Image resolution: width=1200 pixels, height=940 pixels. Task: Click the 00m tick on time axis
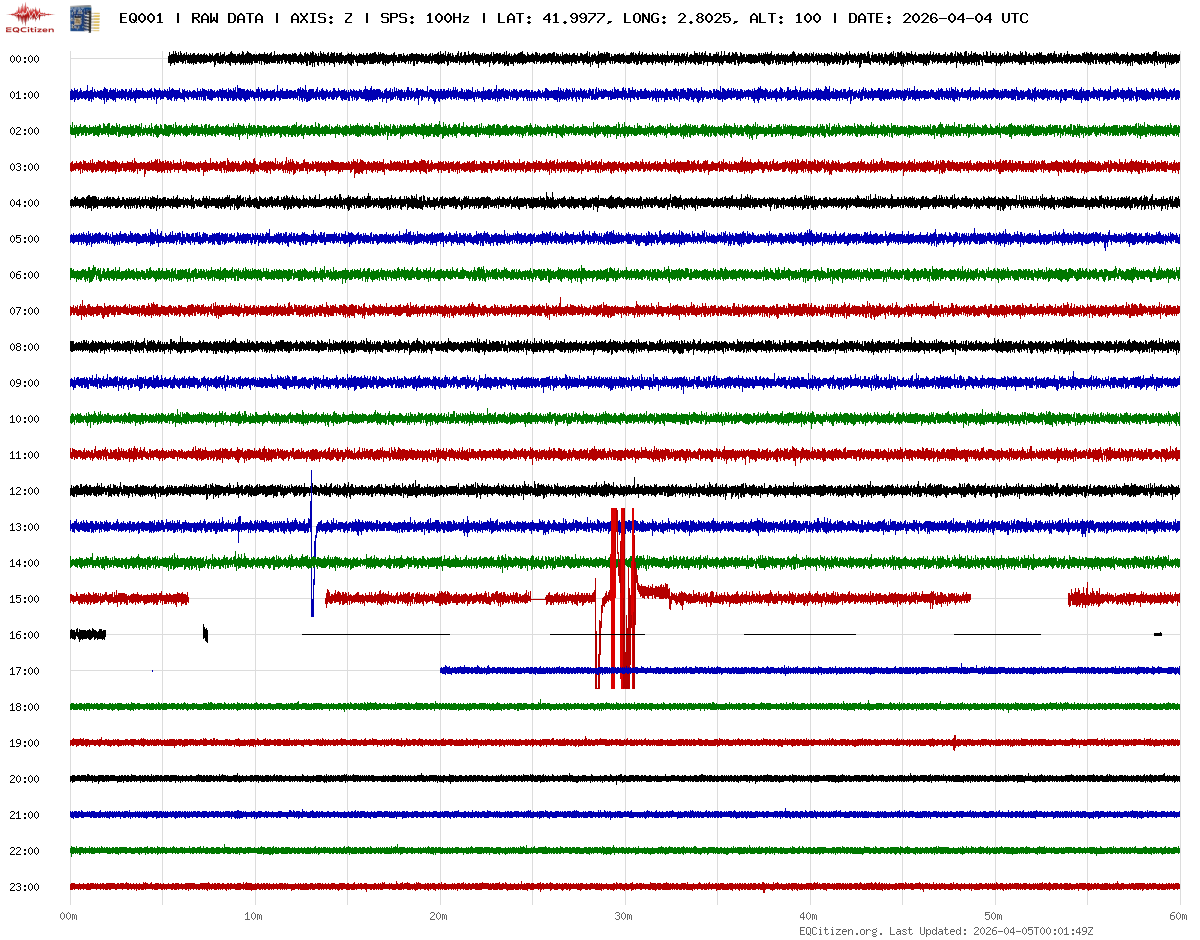(70, 916)
